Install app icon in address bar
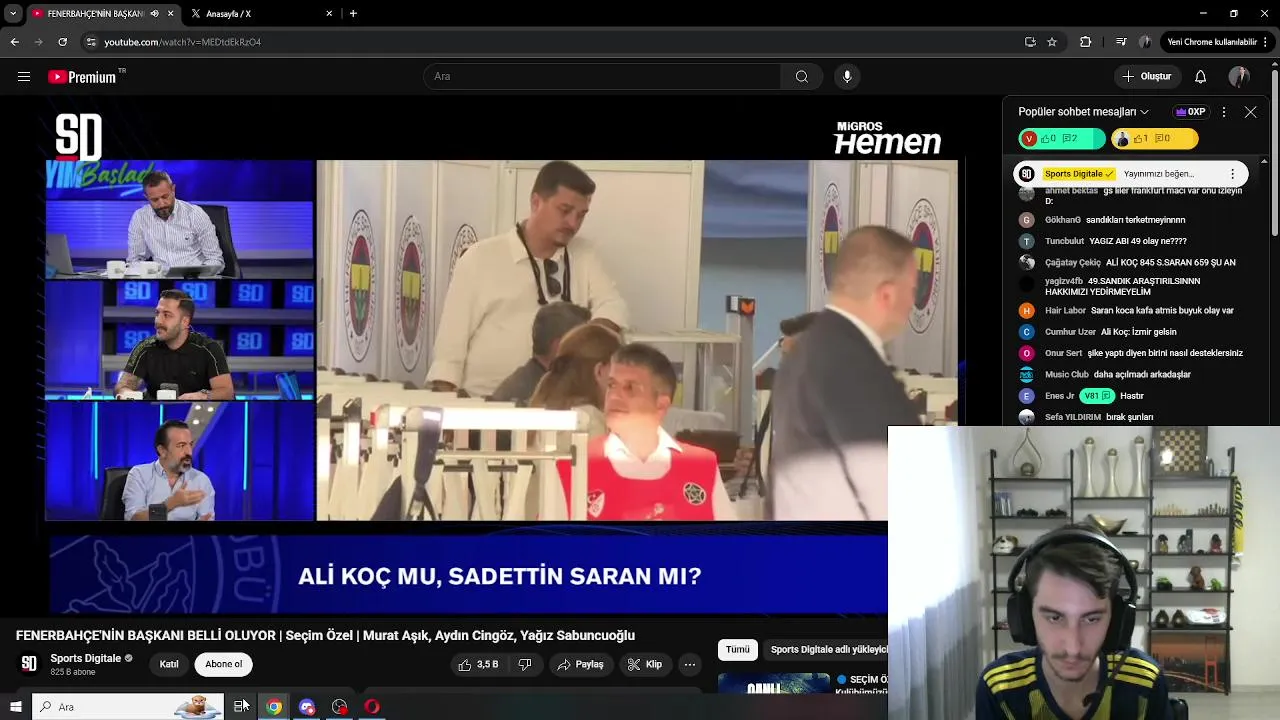Image resolution: width=1280 pixels, height=720 pixels. (x=1030, y=42)
